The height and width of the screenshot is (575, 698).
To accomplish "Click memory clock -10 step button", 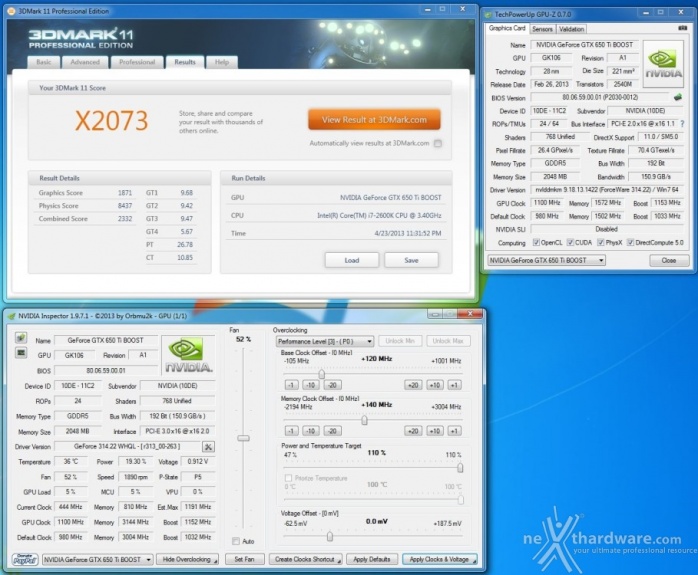I will [x=311, y=431].
